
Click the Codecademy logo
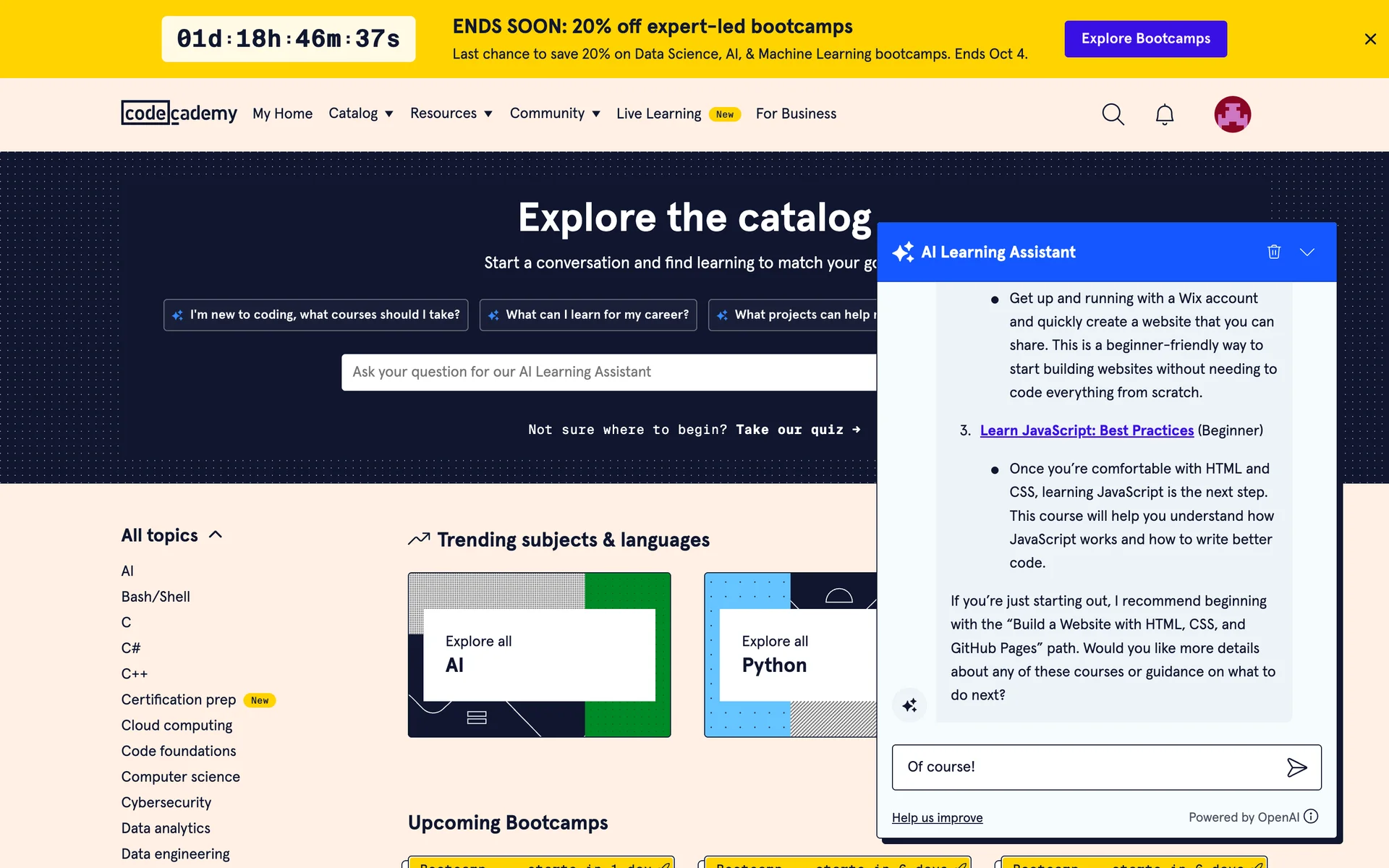coord(179,113)
